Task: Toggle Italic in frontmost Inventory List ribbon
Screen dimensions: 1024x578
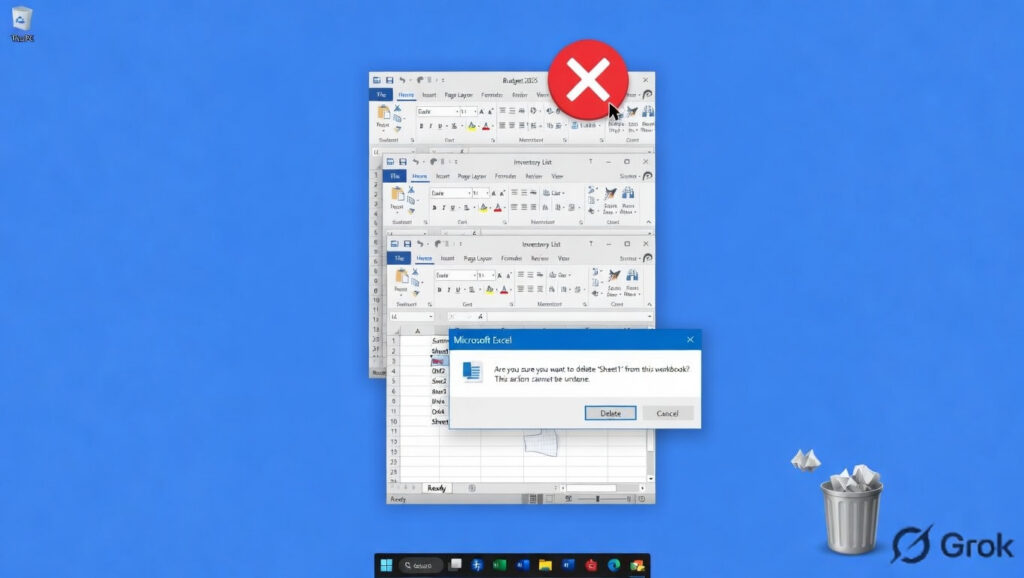Action: click(x=451, y=292)
